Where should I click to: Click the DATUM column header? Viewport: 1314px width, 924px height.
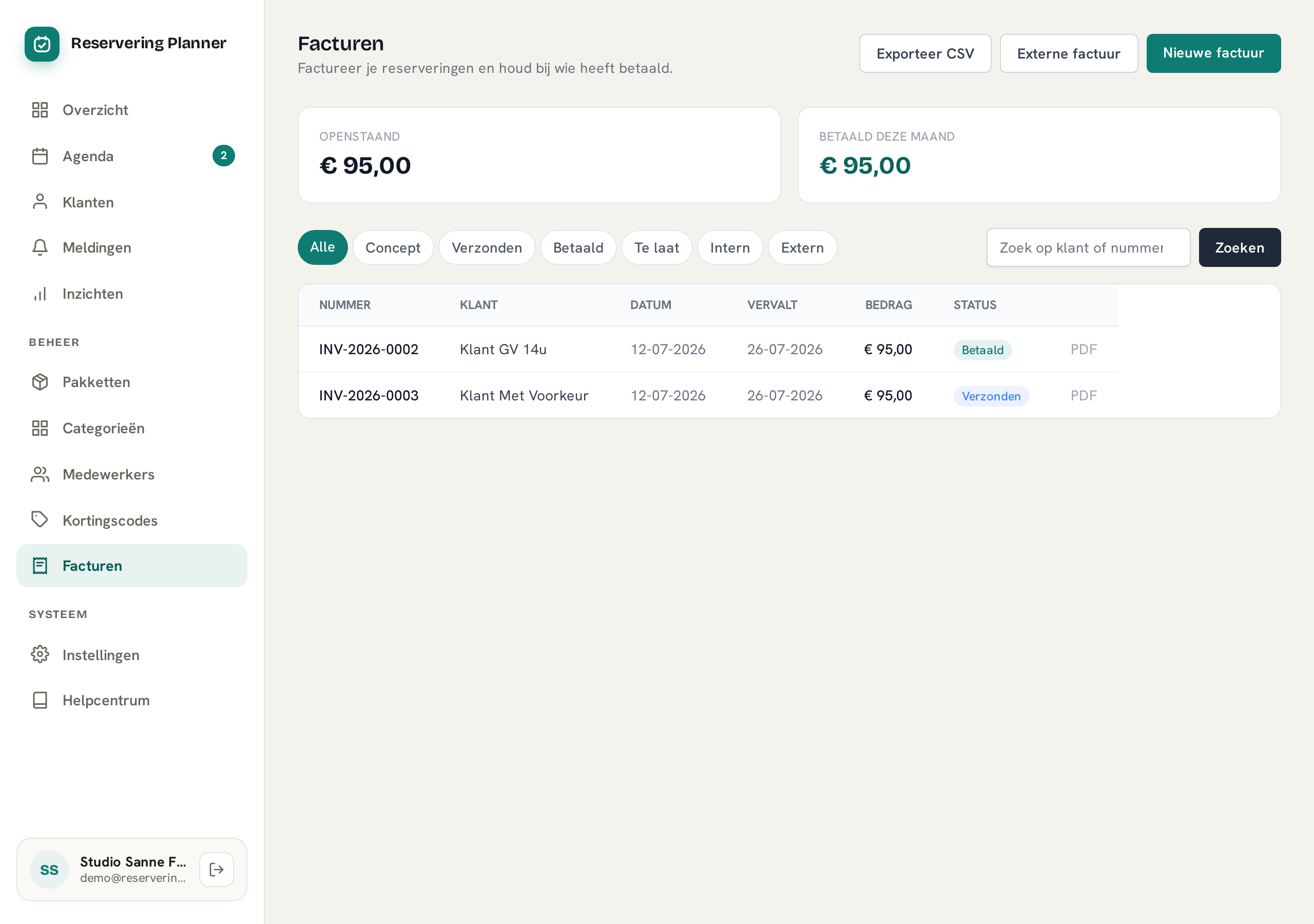coord(651,305)
